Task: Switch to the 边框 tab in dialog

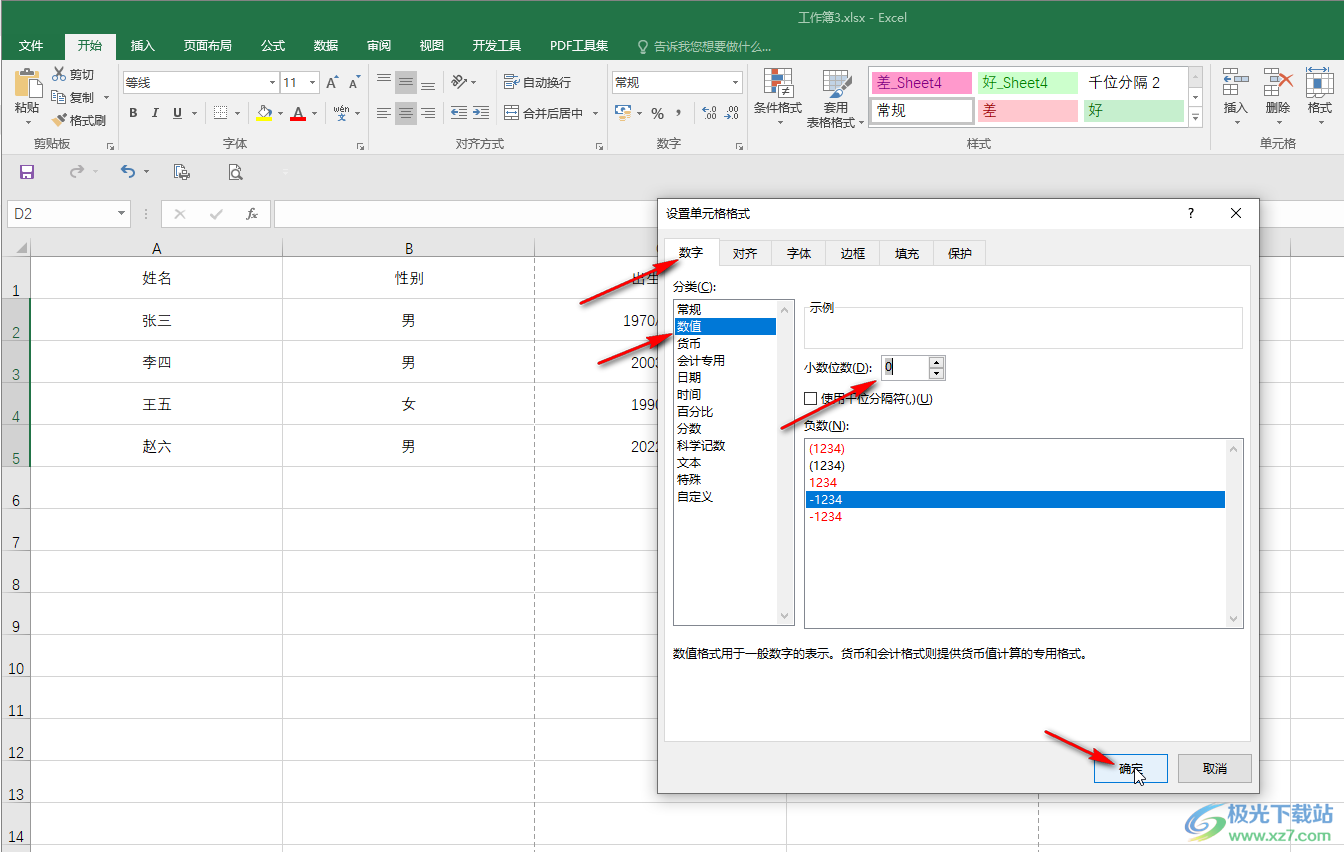Action: 853,254
